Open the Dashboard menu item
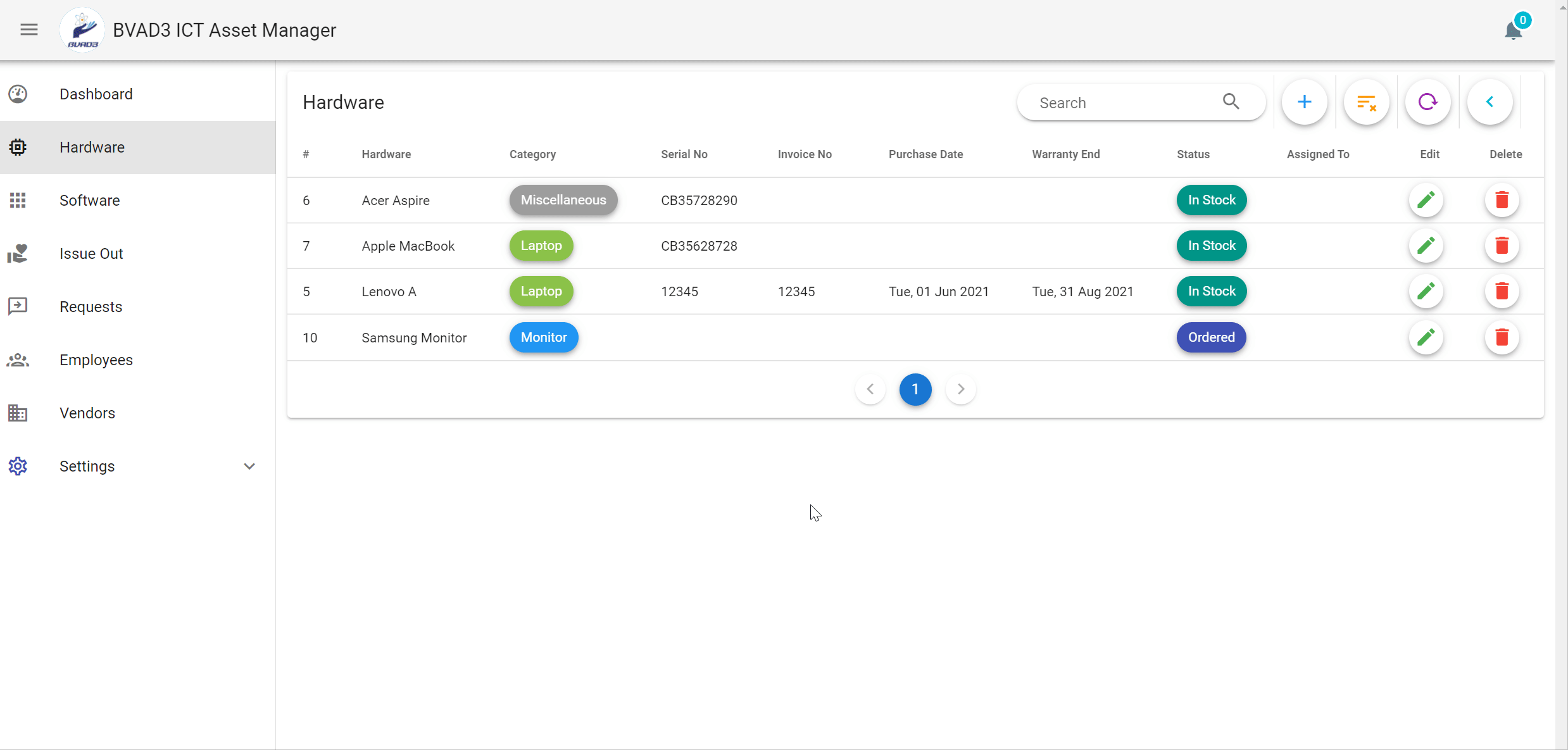The width and height of the screenshot is (1568, 750). [x=96, y=94]
